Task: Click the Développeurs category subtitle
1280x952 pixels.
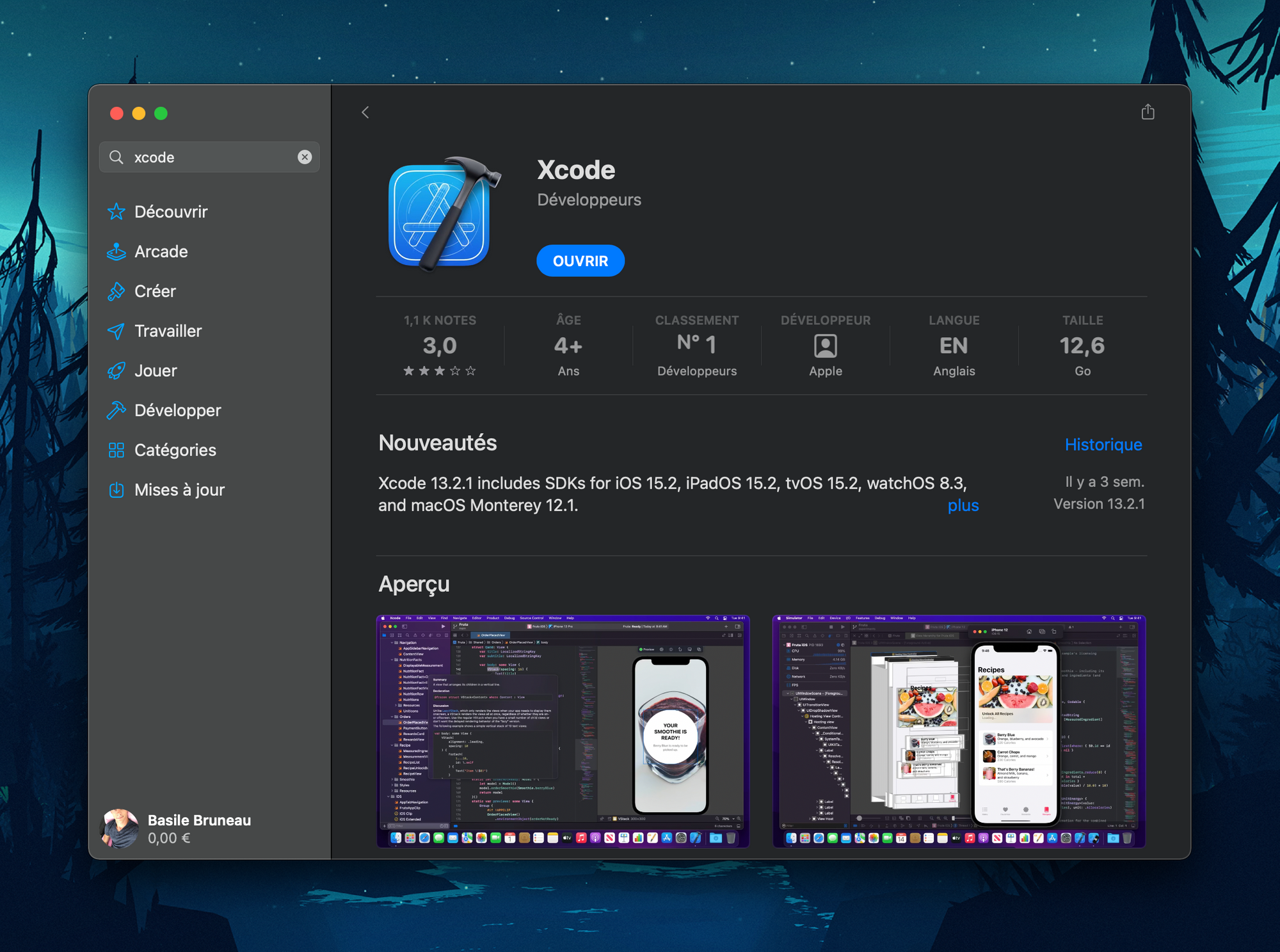Action: pyautogui.click(x=589, y=200)
